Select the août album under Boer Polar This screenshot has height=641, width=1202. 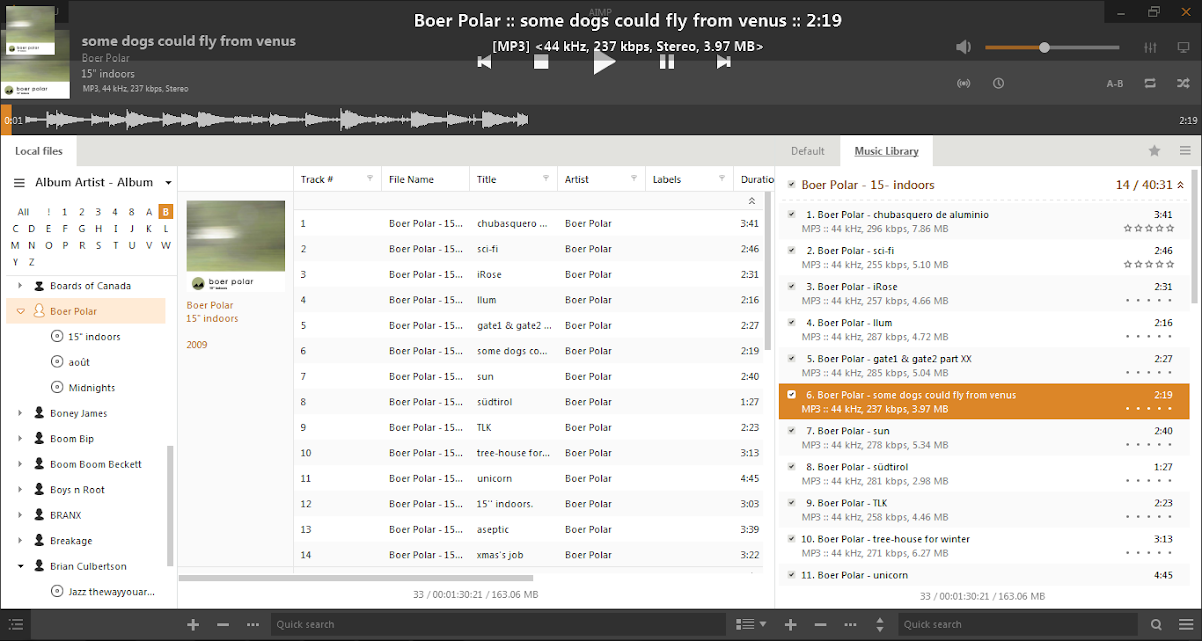[79, 362]
